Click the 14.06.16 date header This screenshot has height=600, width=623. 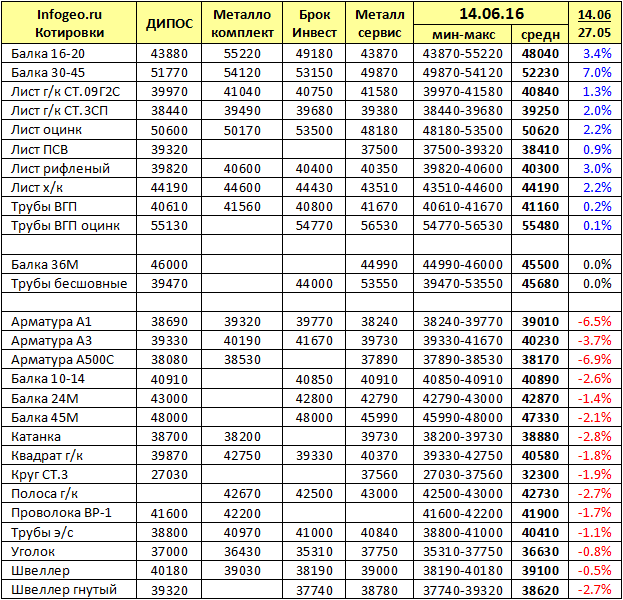tap(491, 14)
